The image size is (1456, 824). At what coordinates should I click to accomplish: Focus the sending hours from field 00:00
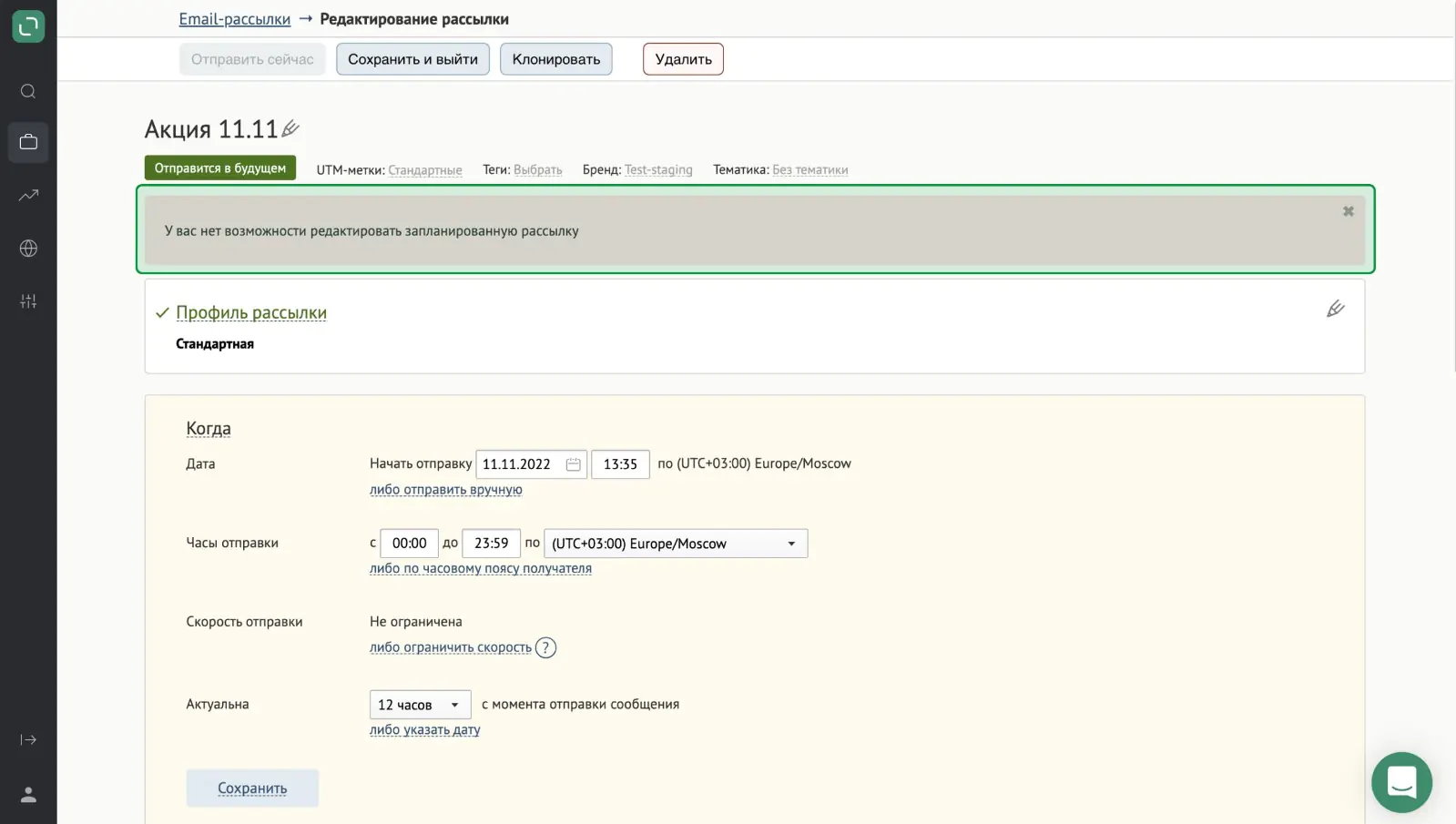click(x=409, y=544)
